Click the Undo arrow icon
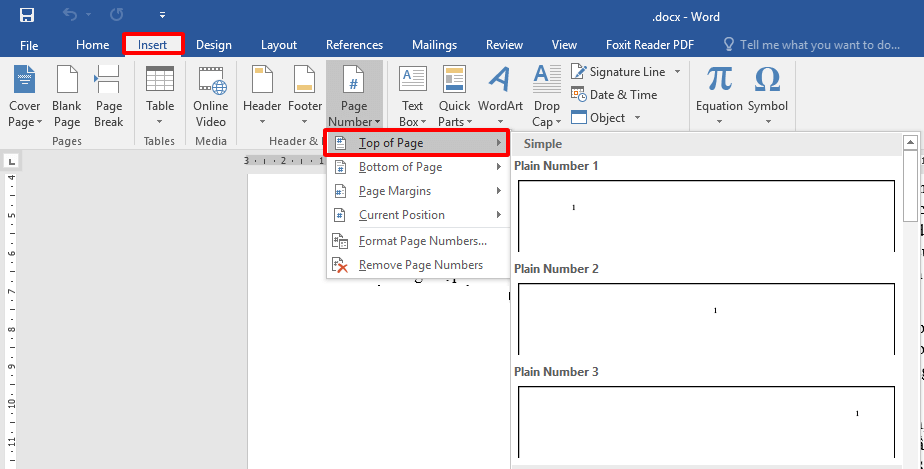Viewport: 924px width, 469px height. point(70,15)
